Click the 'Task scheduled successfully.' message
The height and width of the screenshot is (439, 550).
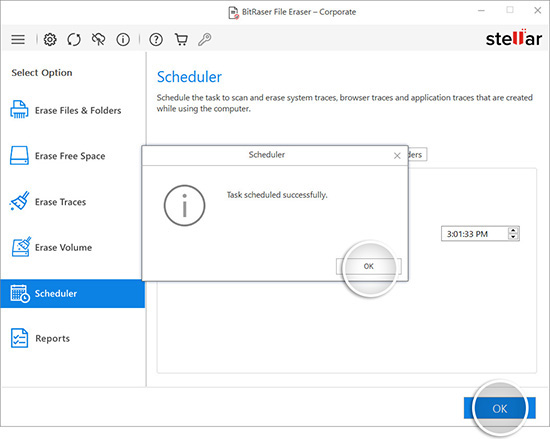point(277,195)
